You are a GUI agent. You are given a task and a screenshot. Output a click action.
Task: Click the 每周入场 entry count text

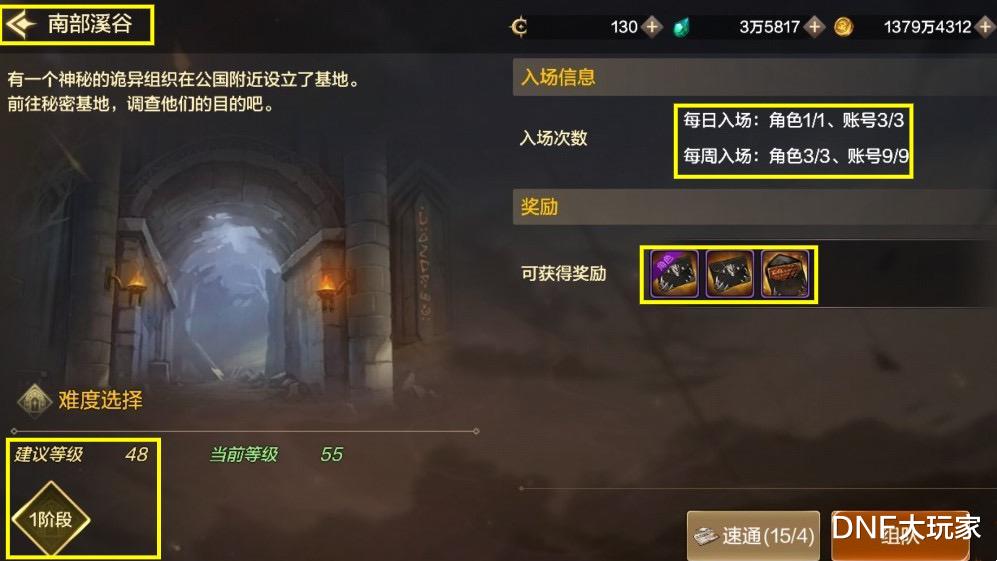click(796, 156)
